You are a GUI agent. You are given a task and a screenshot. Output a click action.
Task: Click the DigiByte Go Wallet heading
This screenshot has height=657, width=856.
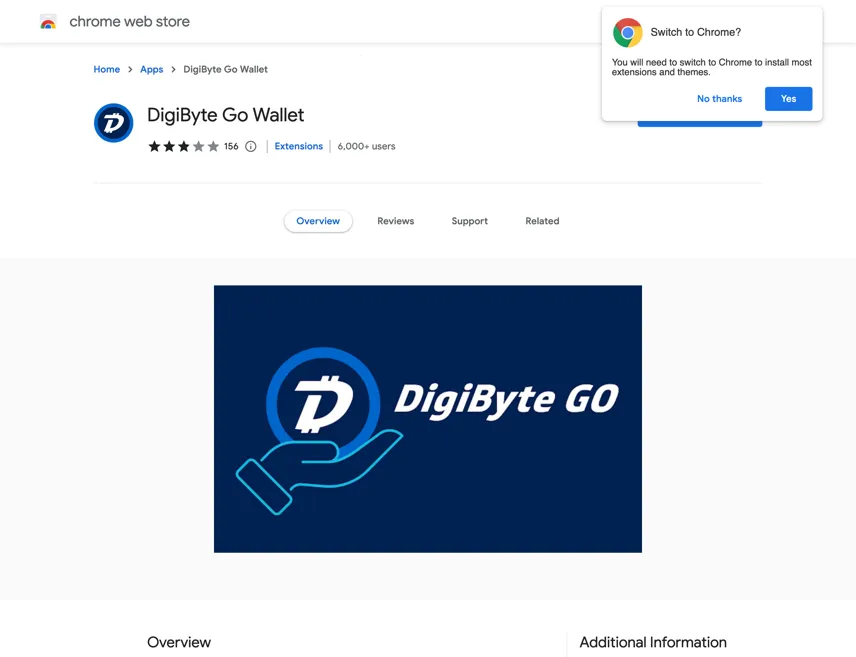coord(225,115)
